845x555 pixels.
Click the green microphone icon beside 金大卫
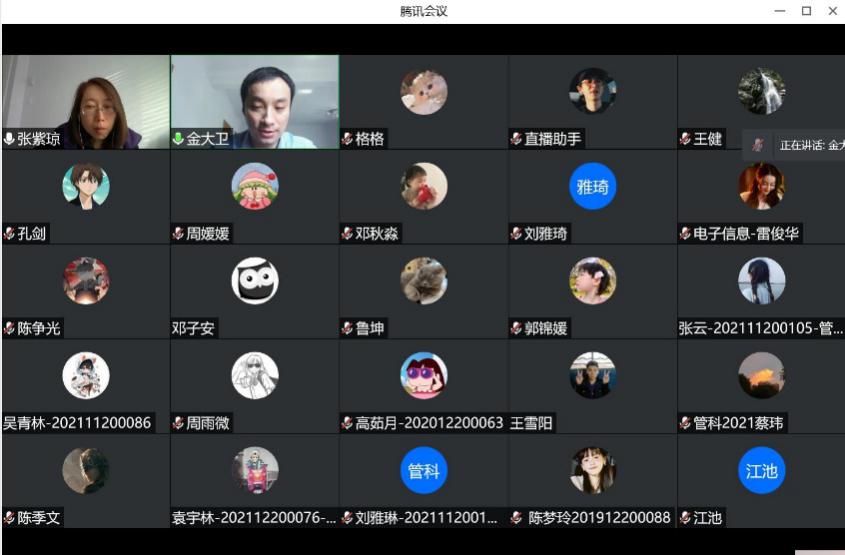[x=178, y=139]
